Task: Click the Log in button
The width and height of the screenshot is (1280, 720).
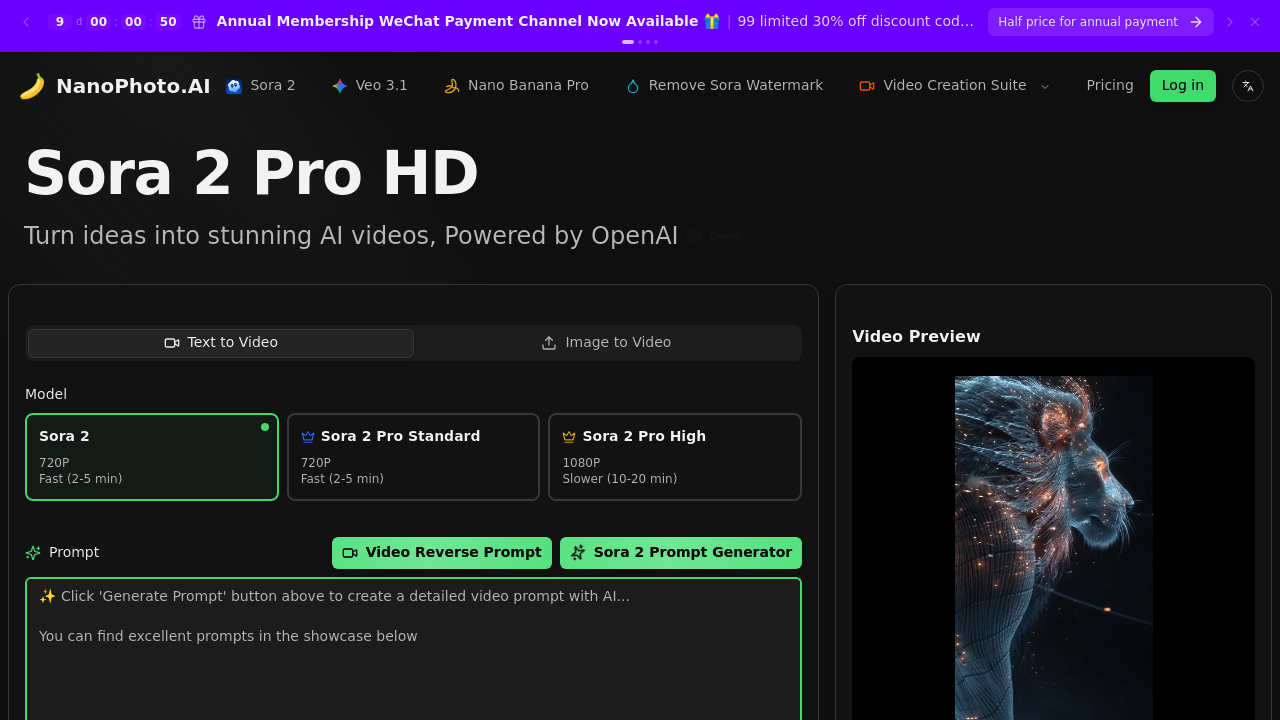Action: 1183,86
